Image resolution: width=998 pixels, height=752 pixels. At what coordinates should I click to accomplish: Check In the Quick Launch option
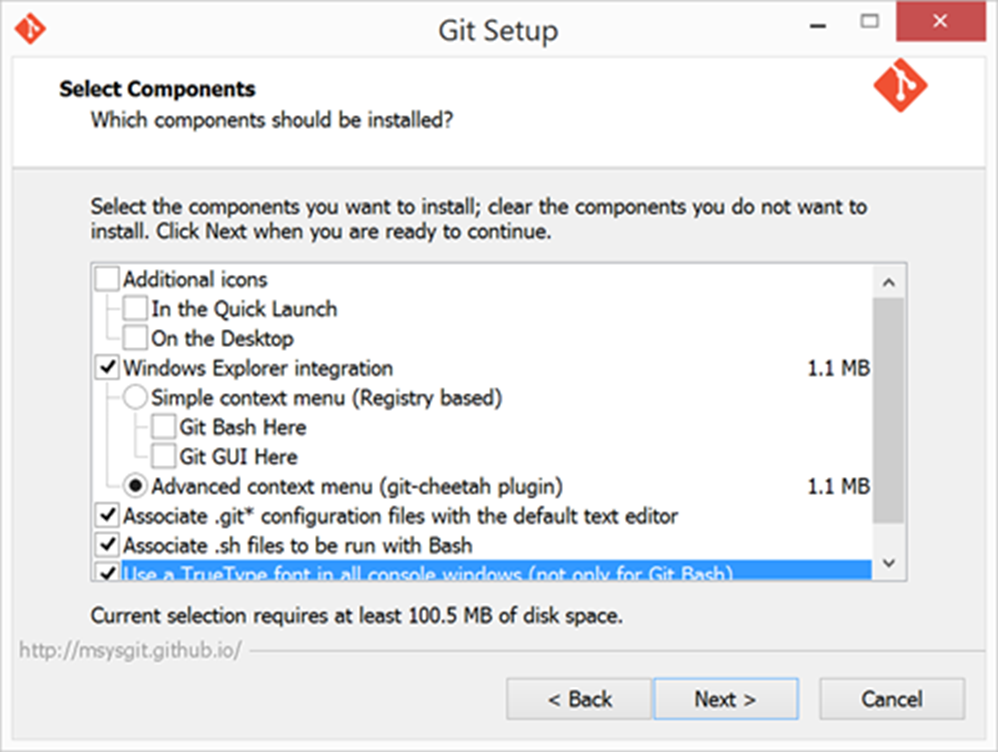(x=136, y=308)
